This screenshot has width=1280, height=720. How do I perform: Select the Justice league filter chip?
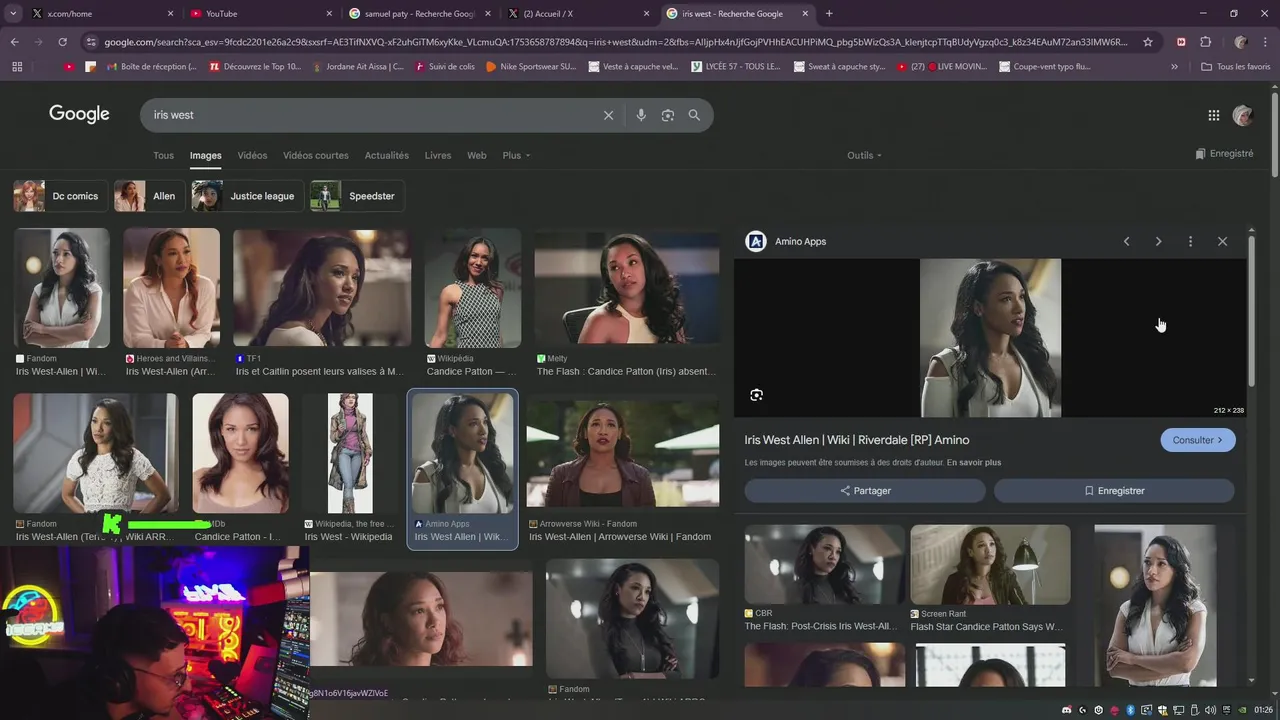(x=247, y=196)
